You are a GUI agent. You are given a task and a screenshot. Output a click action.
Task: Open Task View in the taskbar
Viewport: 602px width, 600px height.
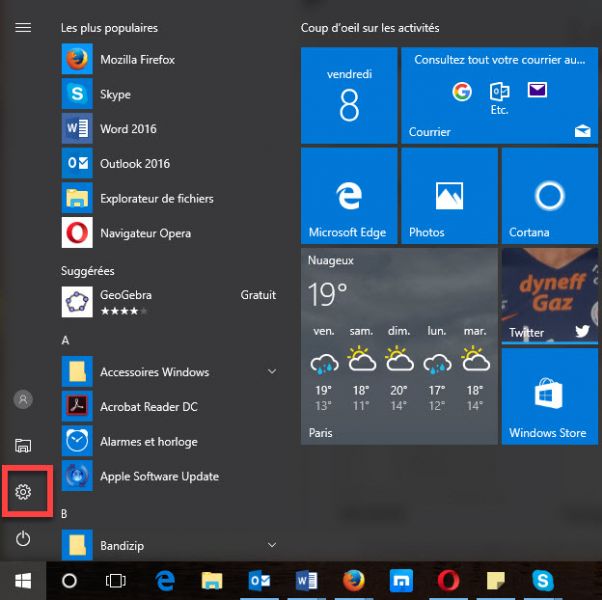pos(116,580)
